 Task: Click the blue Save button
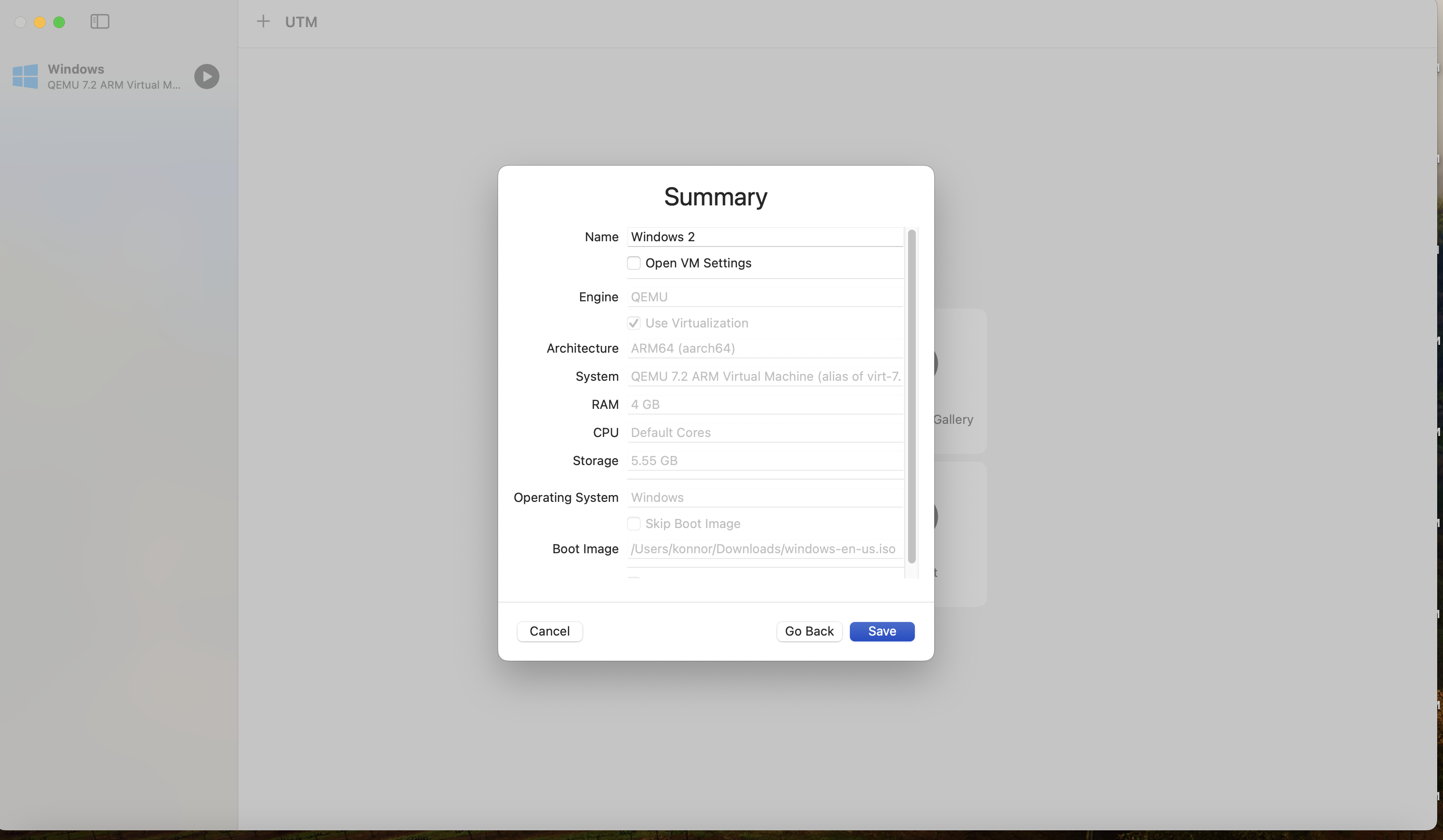click(x=882, y=631)
